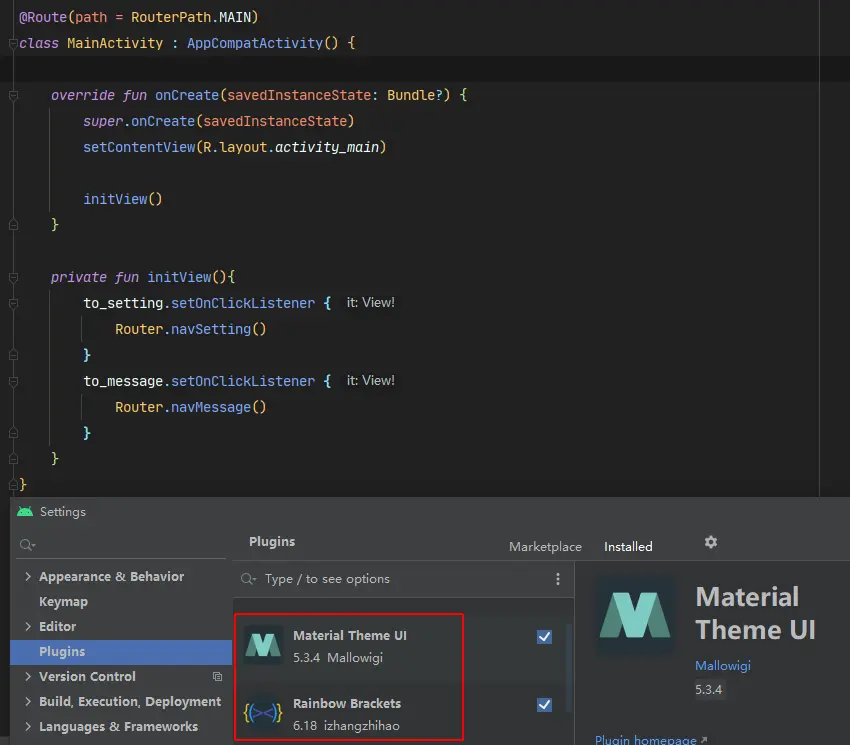Click the 5.3.4 version label in details

pyautogui.click(x=709, y=689)
